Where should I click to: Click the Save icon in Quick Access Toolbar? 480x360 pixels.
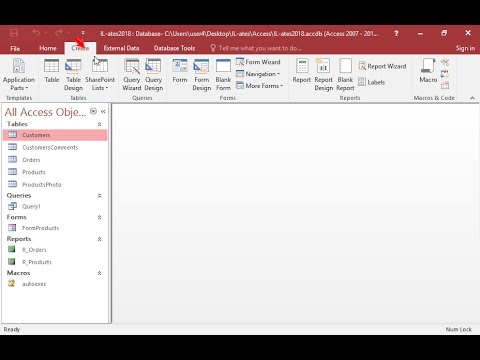click(14, 33)
